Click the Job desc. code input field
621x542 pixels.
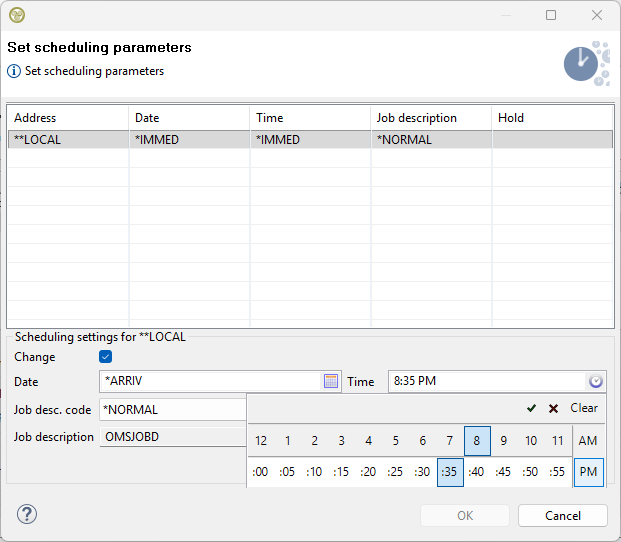(172, 409)
